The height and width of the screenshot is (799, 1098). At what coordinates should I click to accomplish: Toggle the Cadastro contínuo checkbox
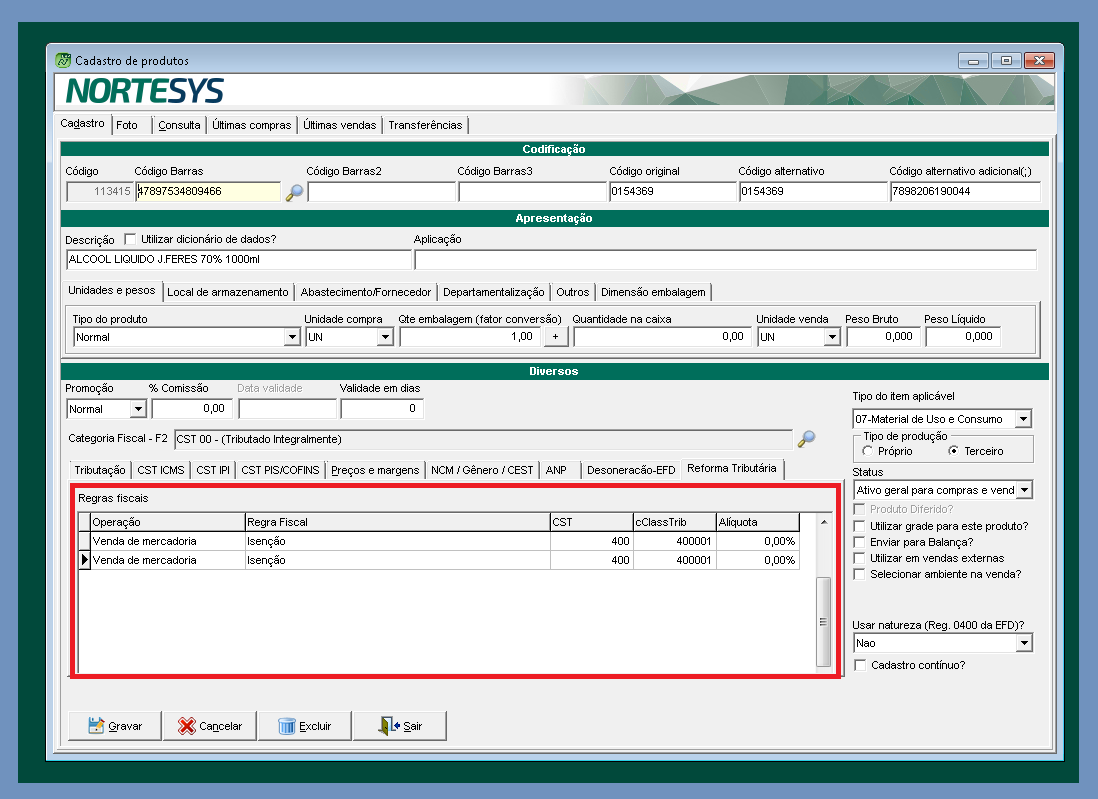[x=859, y=665]
